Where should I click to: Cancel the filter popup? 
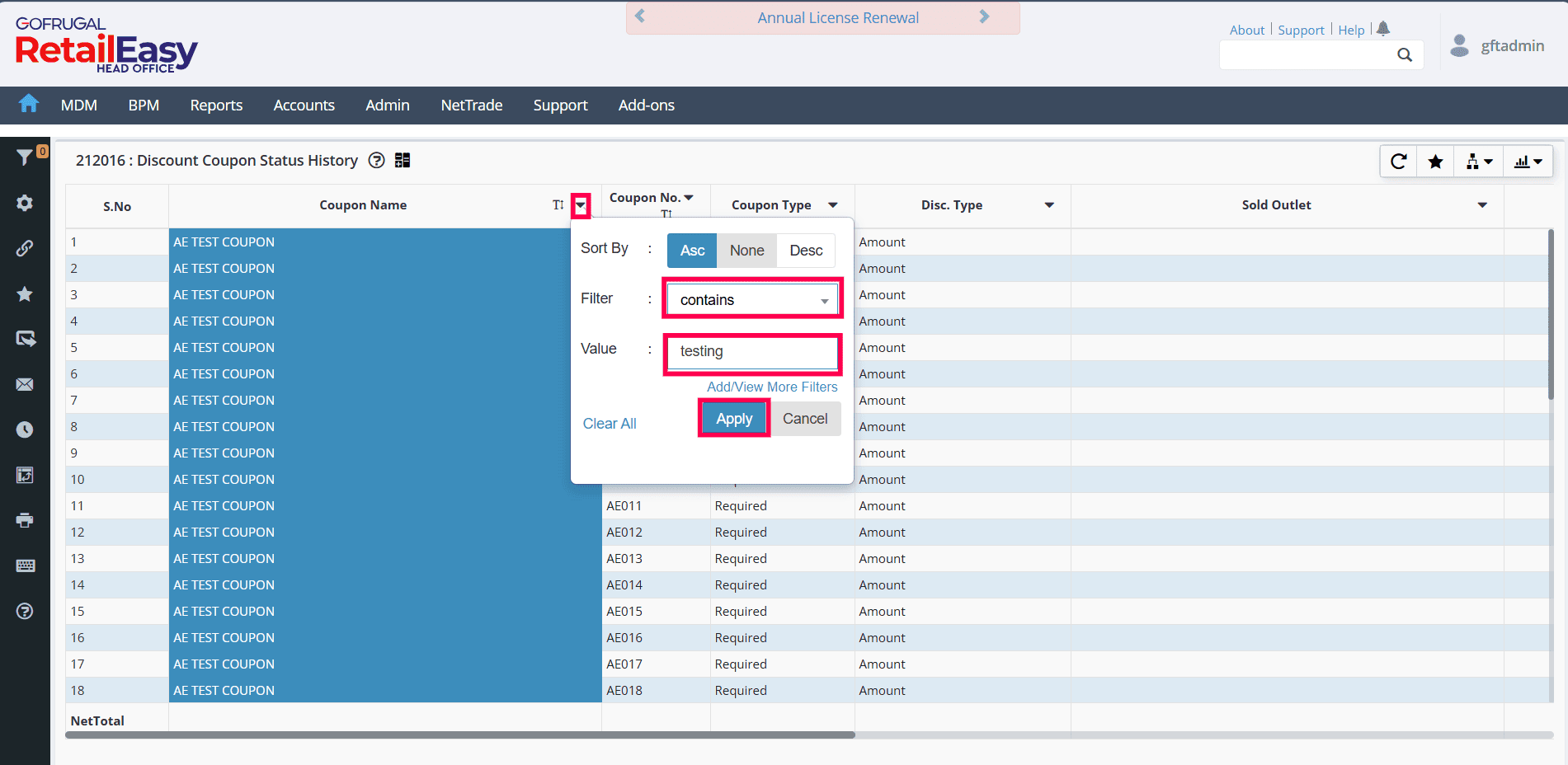coord(805,419)
